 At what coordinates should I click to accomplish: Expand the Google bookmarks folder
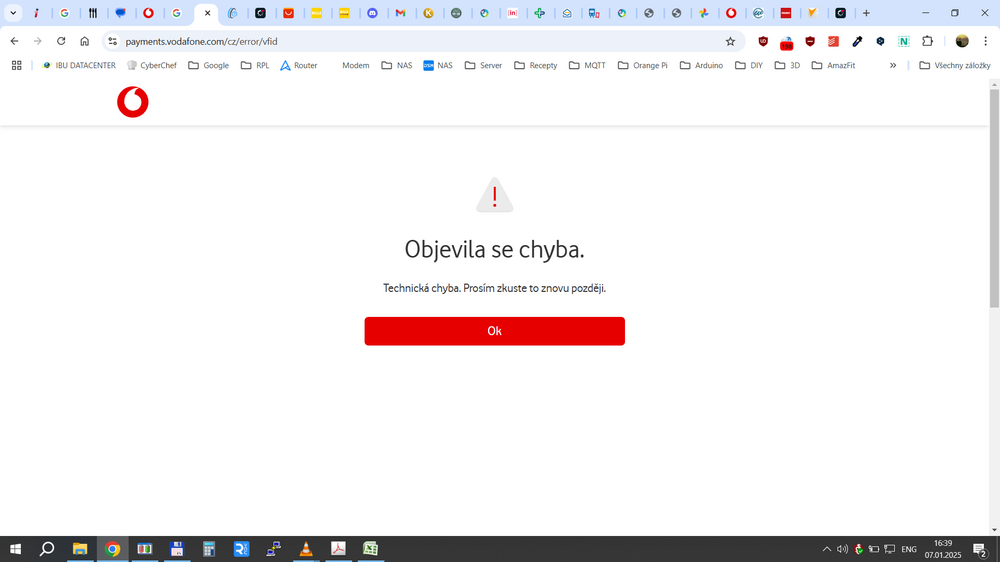click(209, 65)
